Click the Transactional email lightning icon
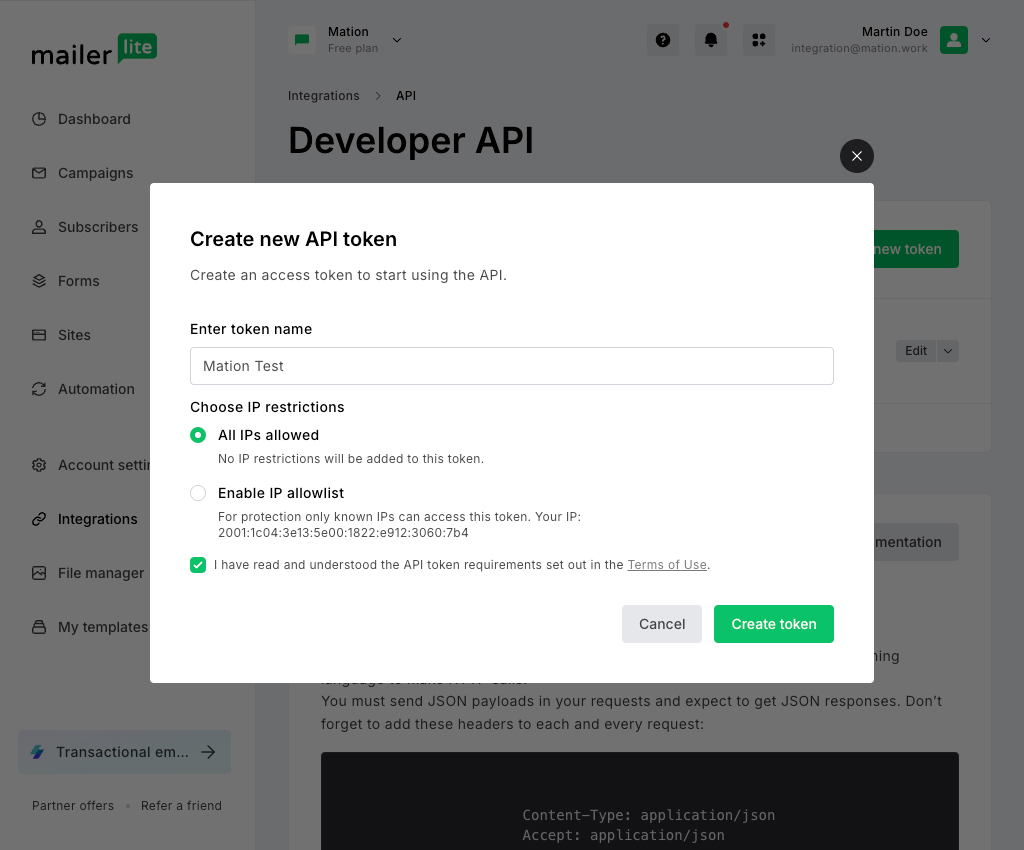Screen dimensions: 1024x850 coord(38,752)
